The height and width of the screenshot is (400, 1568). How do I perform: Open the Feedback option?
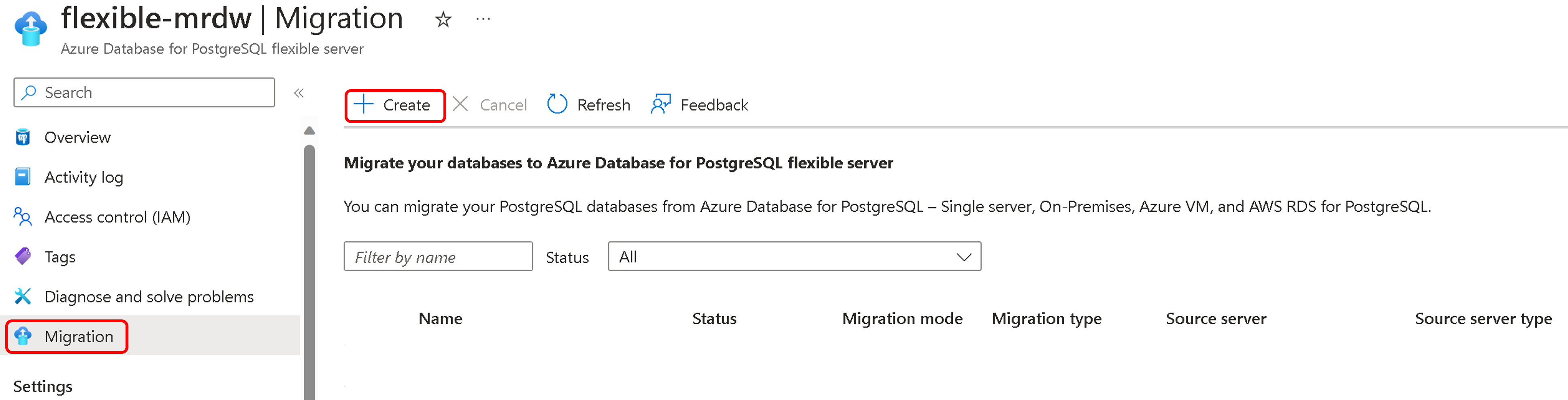coord(700,105)
